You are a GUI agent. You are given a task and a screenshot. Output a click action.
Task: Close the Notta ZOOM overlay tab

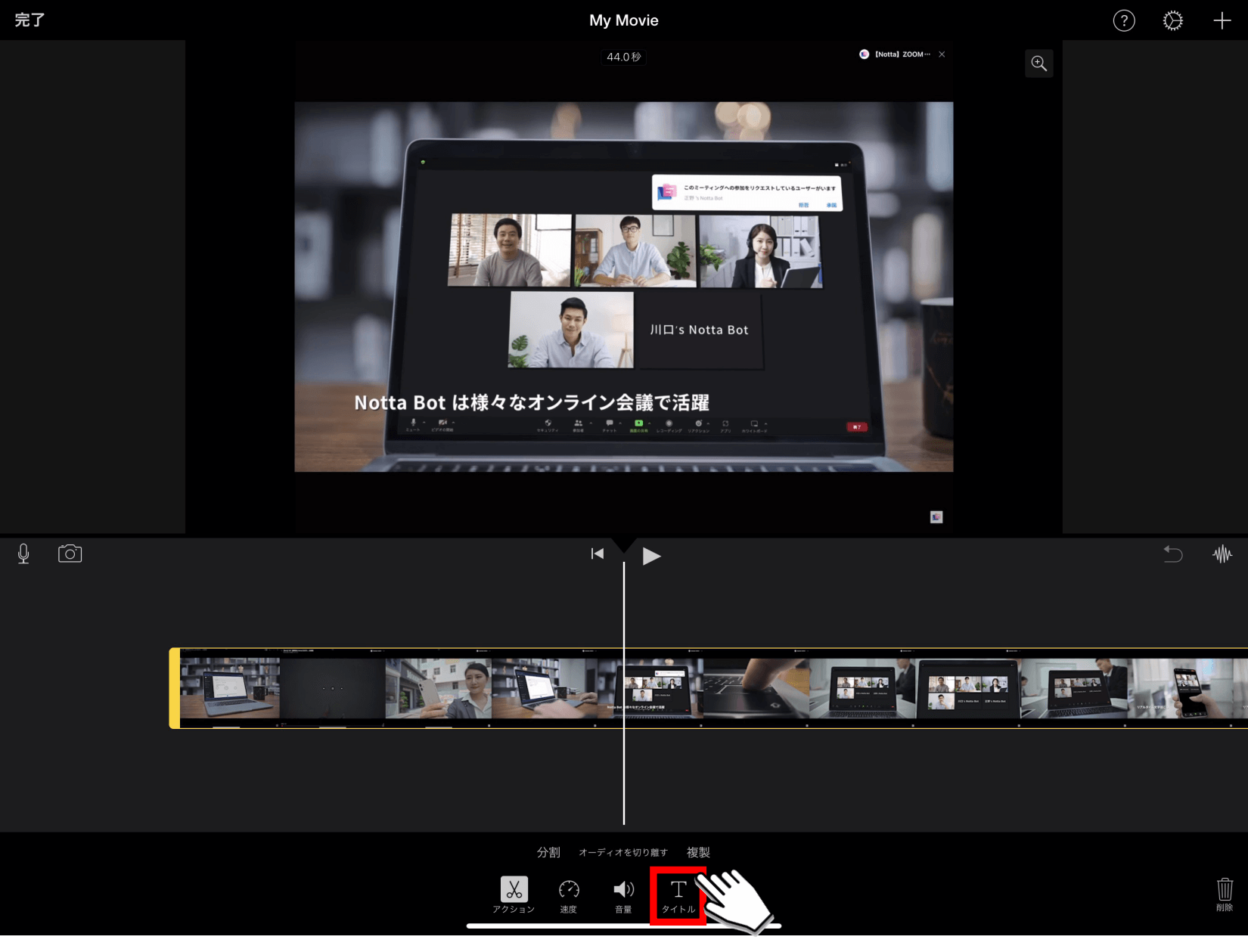pos(942,54)
